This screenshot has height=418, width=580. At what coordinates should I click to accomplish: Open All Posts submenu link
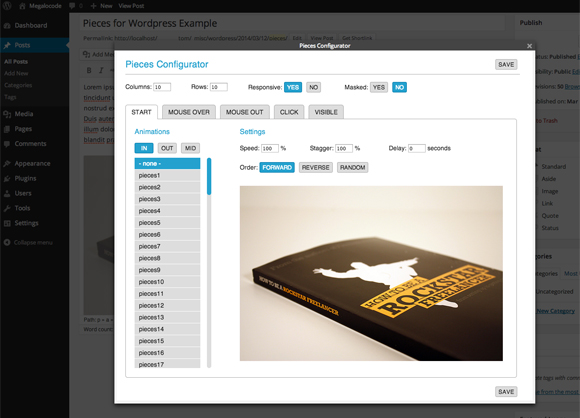(16, 62)
